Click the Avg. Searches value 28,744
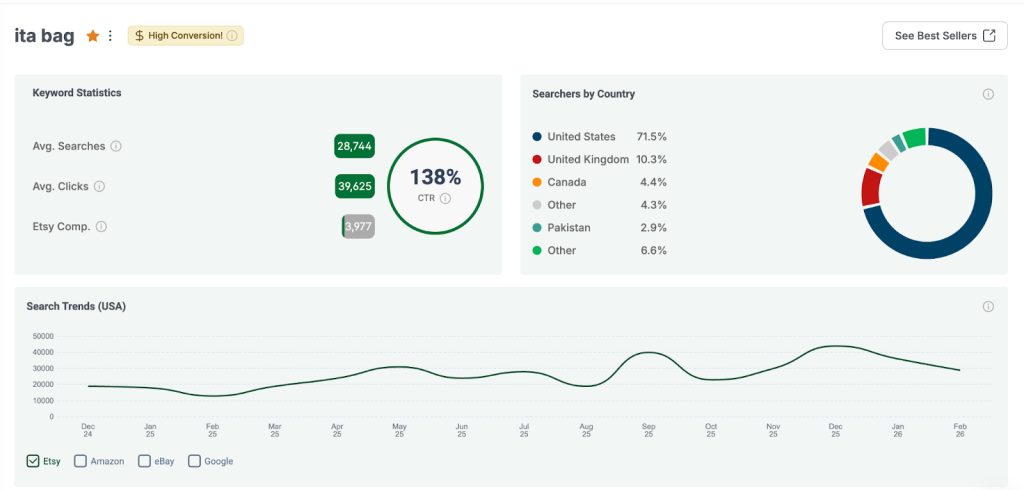Image resolution: width=1024 pixels, height=490 pixels. coord(354,146)
